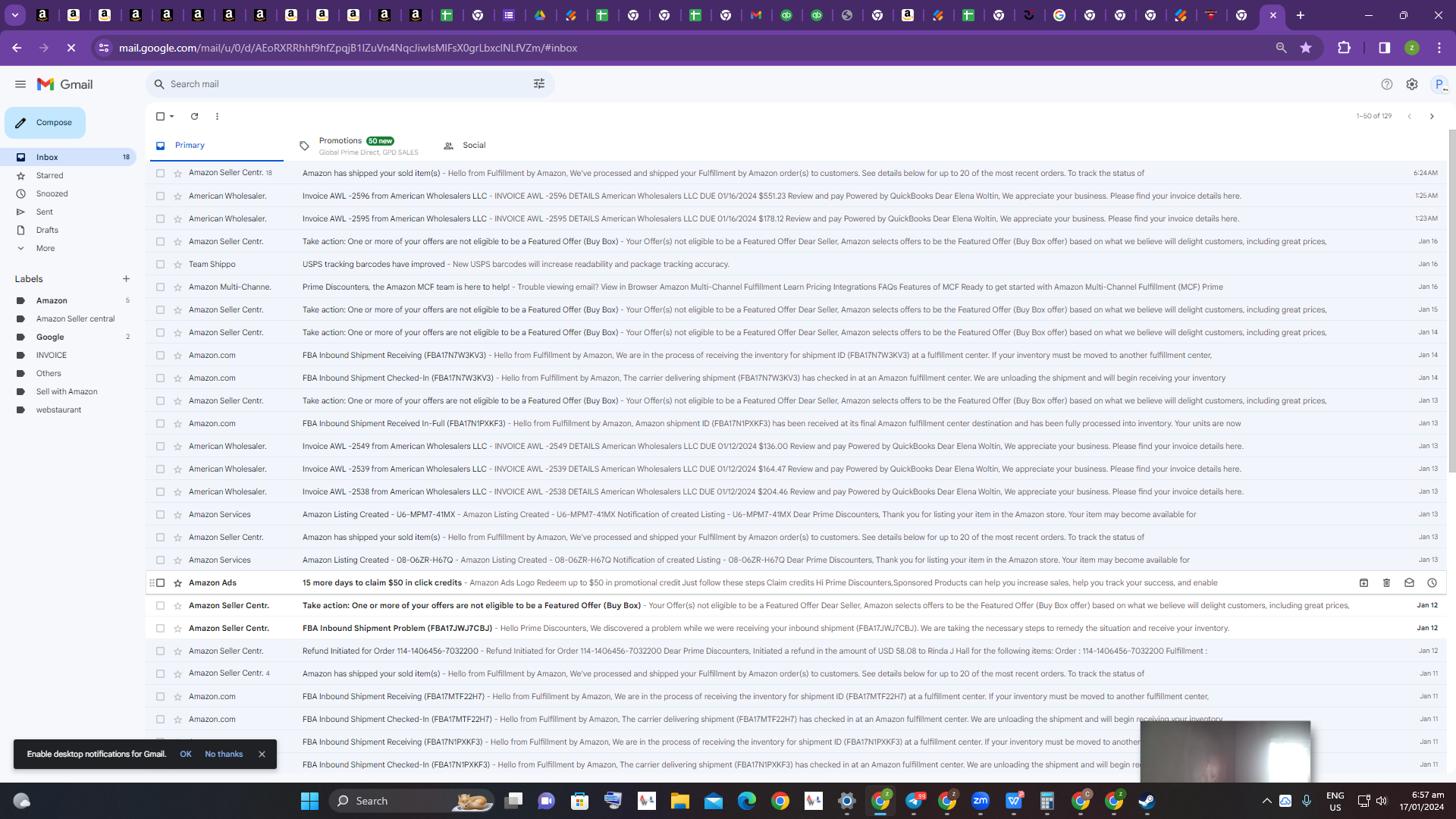
Task: Open the three-dot More actions toolbar menu
Action: (217, 116)
